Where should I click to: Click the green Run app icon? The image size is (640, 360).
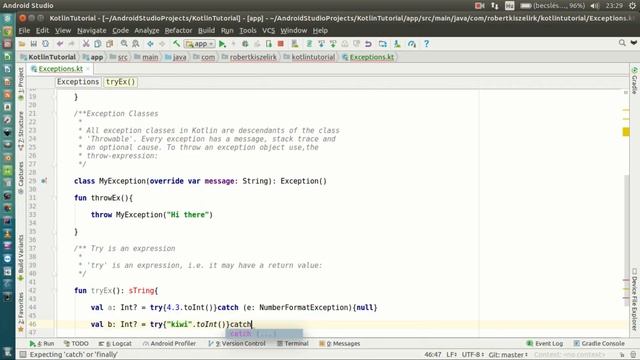[x=222, y=44]
